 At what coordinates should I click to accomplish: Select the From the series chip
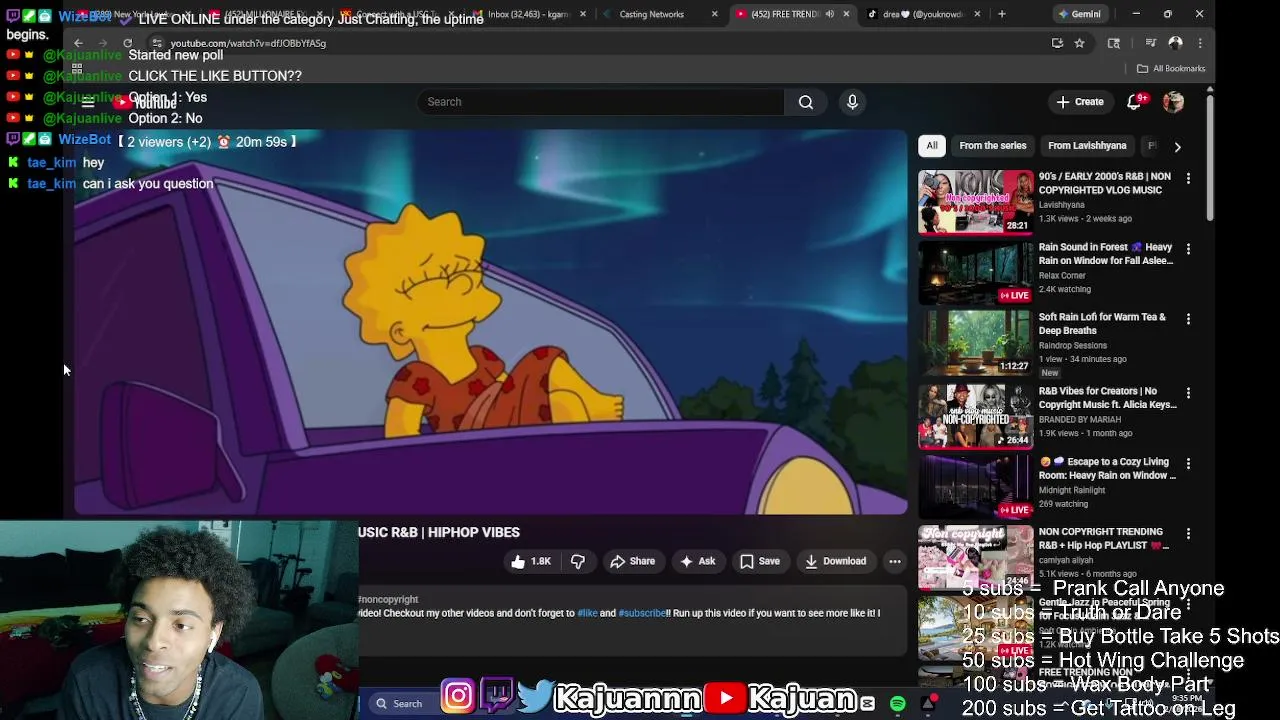coord(993,146)
